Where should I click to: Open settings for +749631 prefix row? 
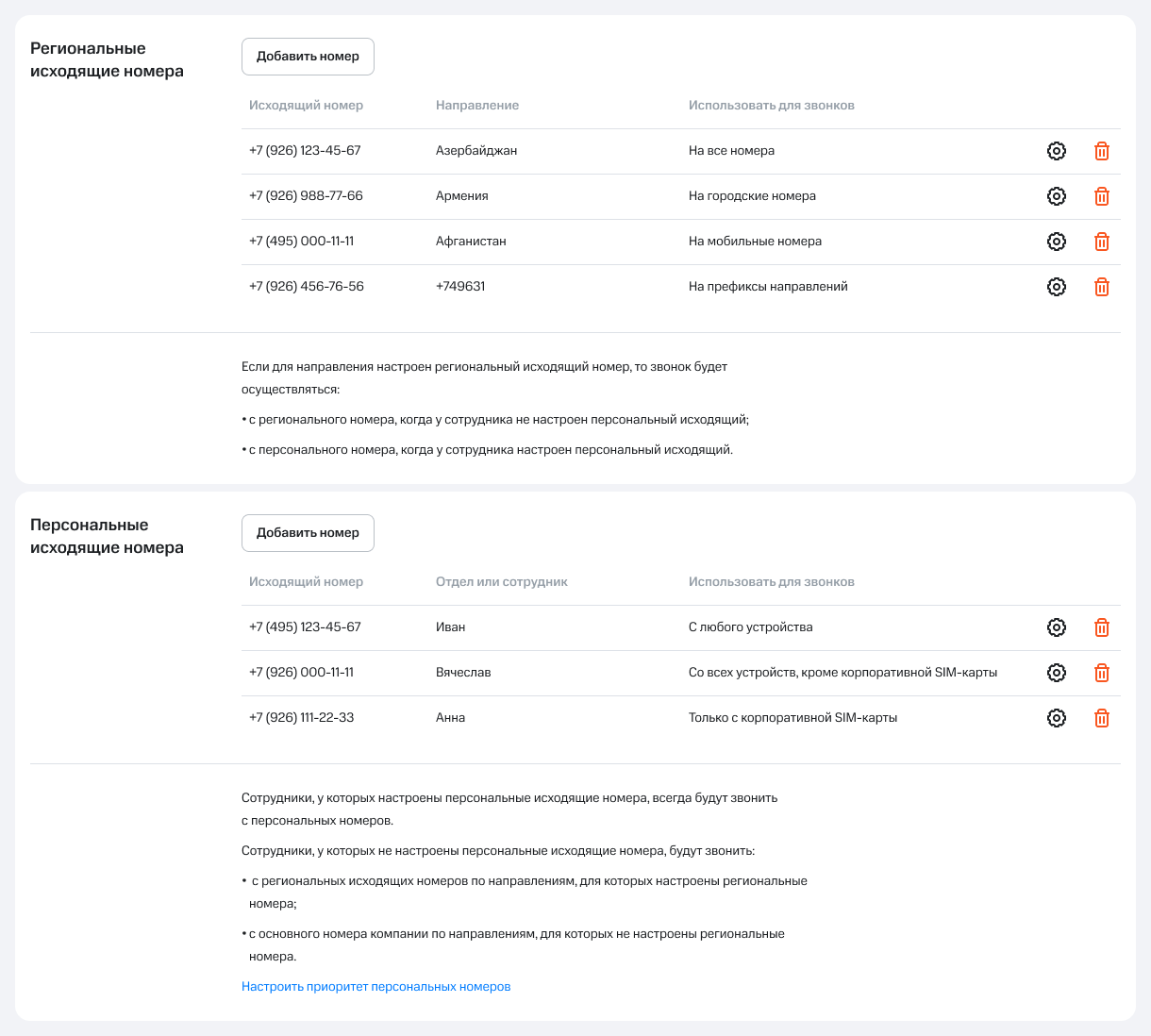click(1057, 287)
